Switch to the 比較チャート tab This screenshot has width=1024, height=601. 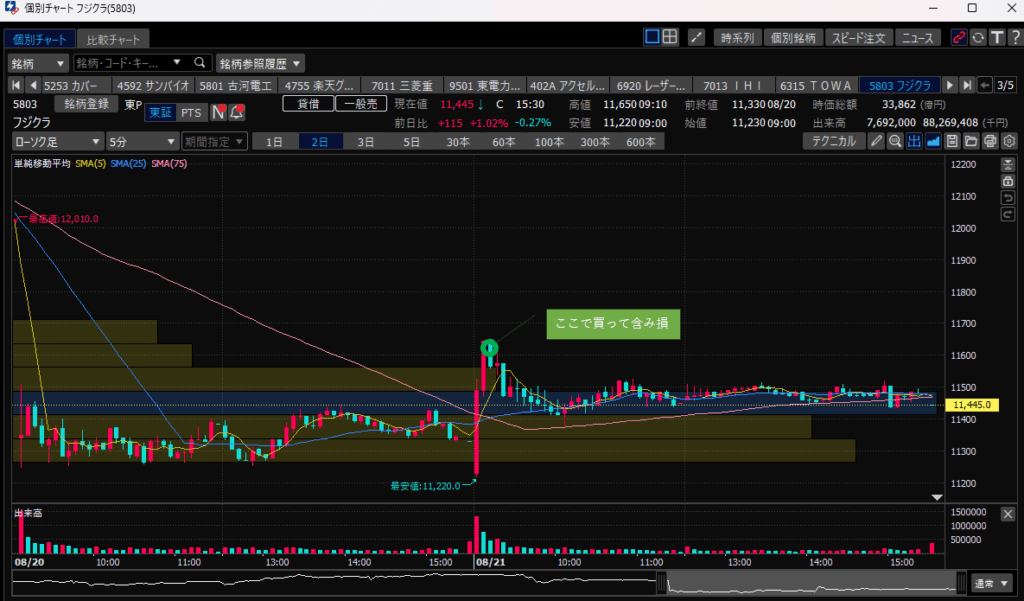pos(114,39)
